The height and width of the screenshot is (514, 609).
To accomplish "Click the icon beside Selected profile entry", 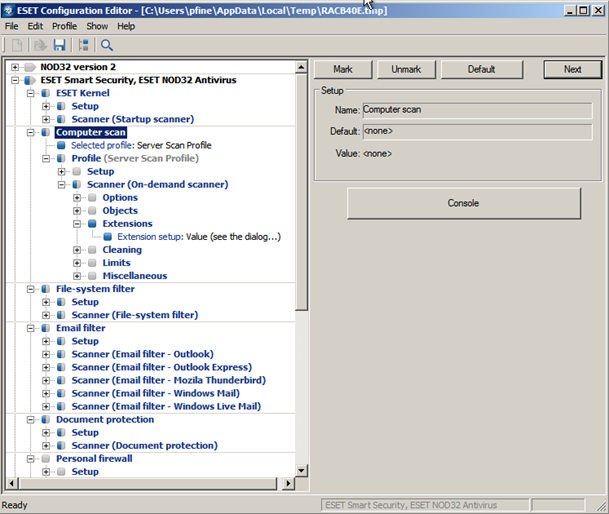I will point(61,145).
